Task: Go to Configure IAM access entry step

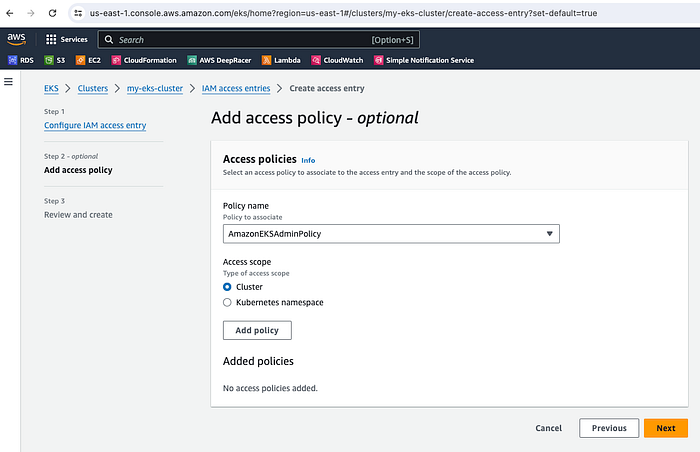Action: point(95,126)
